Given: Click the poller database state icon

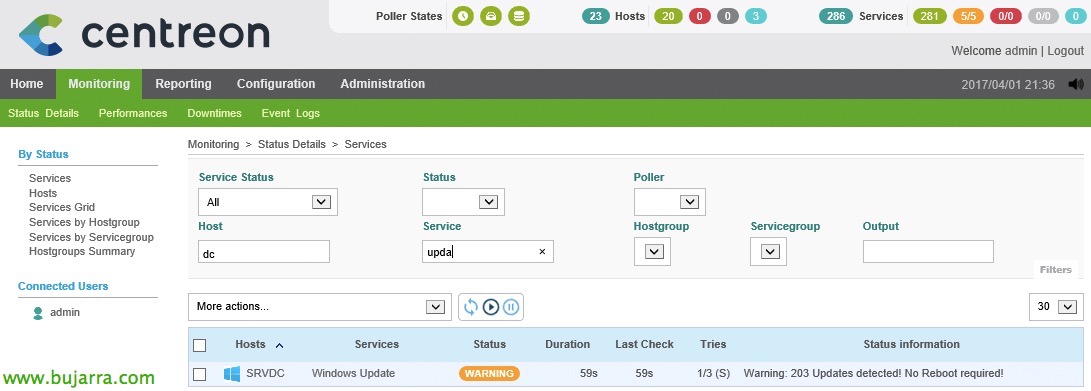Looking at the screenshot, I should [518, 15].
